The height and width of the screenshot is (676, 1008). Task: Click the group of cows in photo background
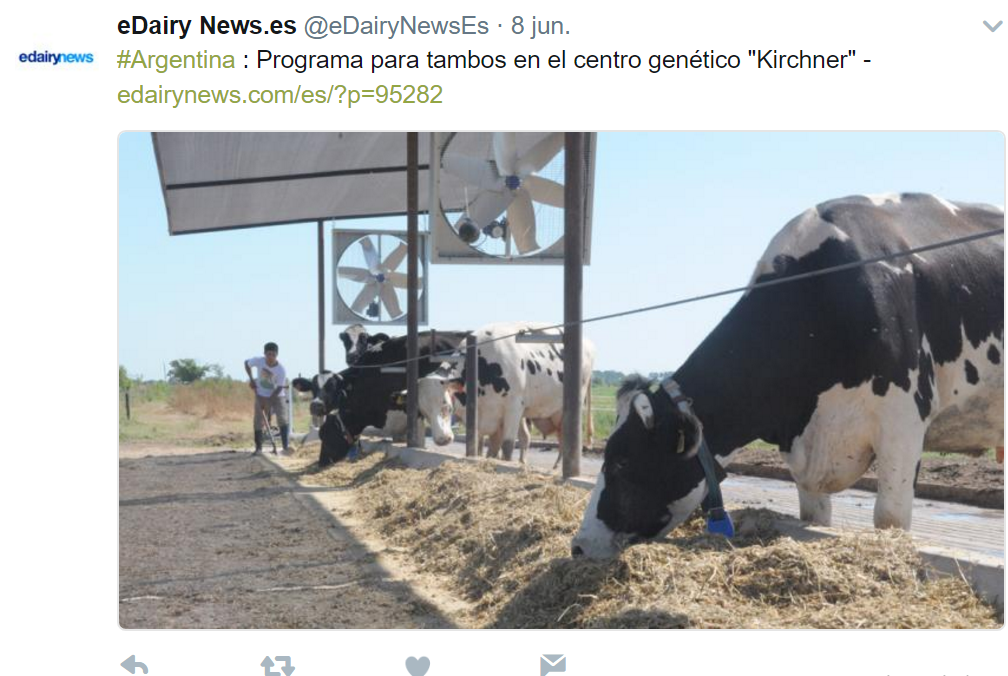(x=444, y=392)
